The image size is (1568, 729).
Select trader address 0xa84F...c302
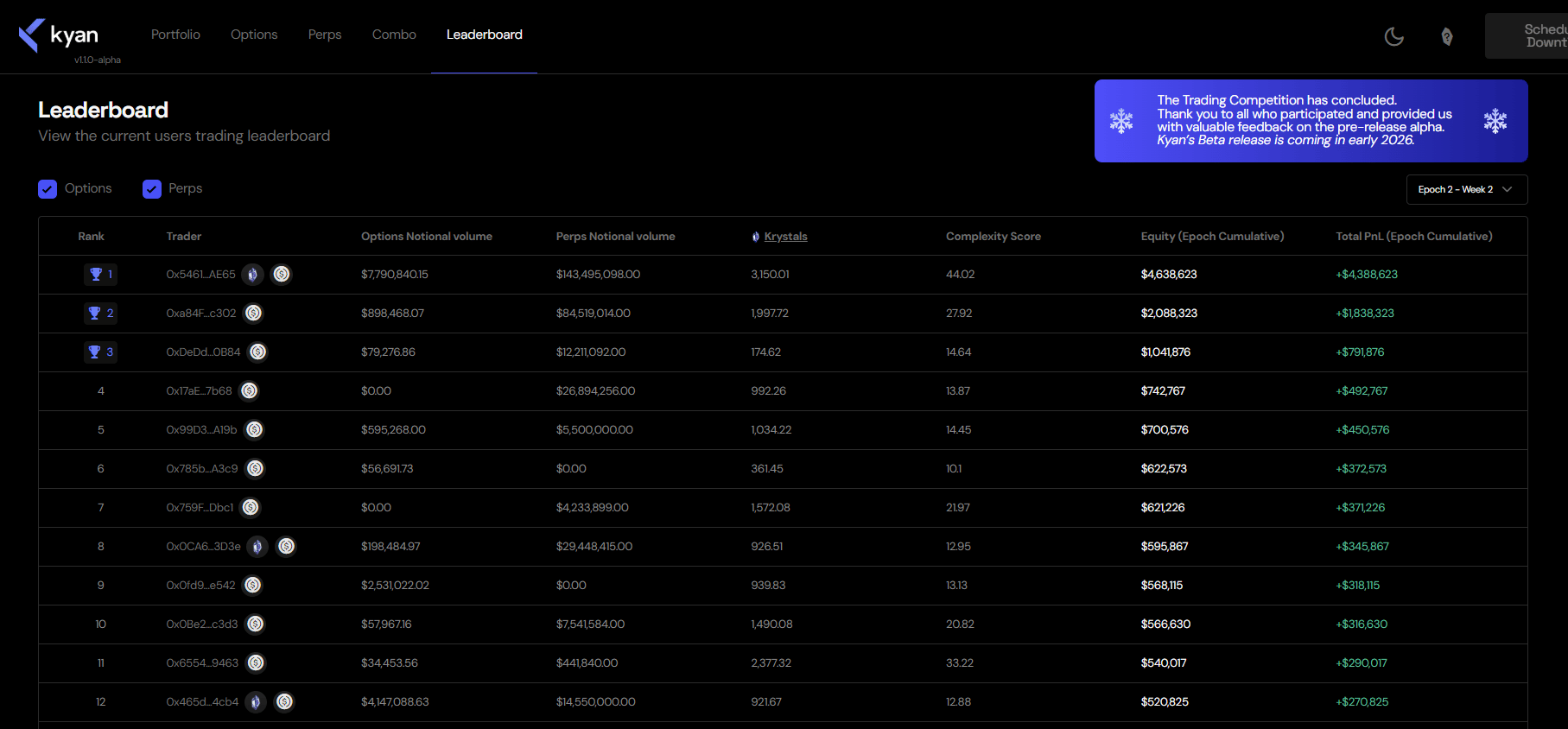[x=201, y=314]
